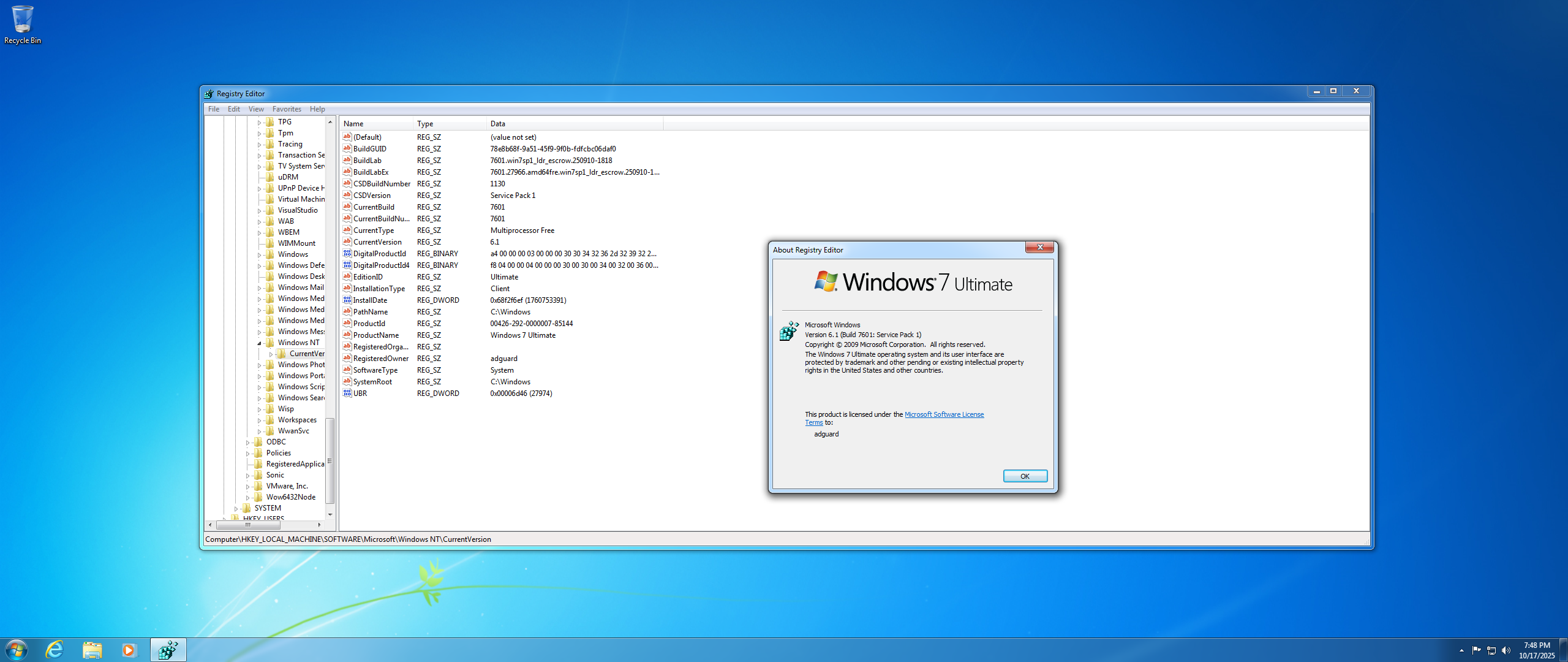Click the Action Center flag tray icon
Image resolution: width=1568 pixels, height=662 pixels.
(x=1476, y=650)
